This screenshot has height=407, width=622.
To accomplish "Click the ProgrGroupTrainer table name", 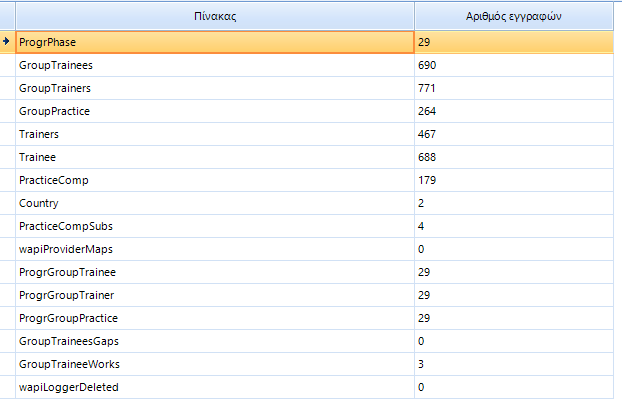I will click(x=67, y=295).
